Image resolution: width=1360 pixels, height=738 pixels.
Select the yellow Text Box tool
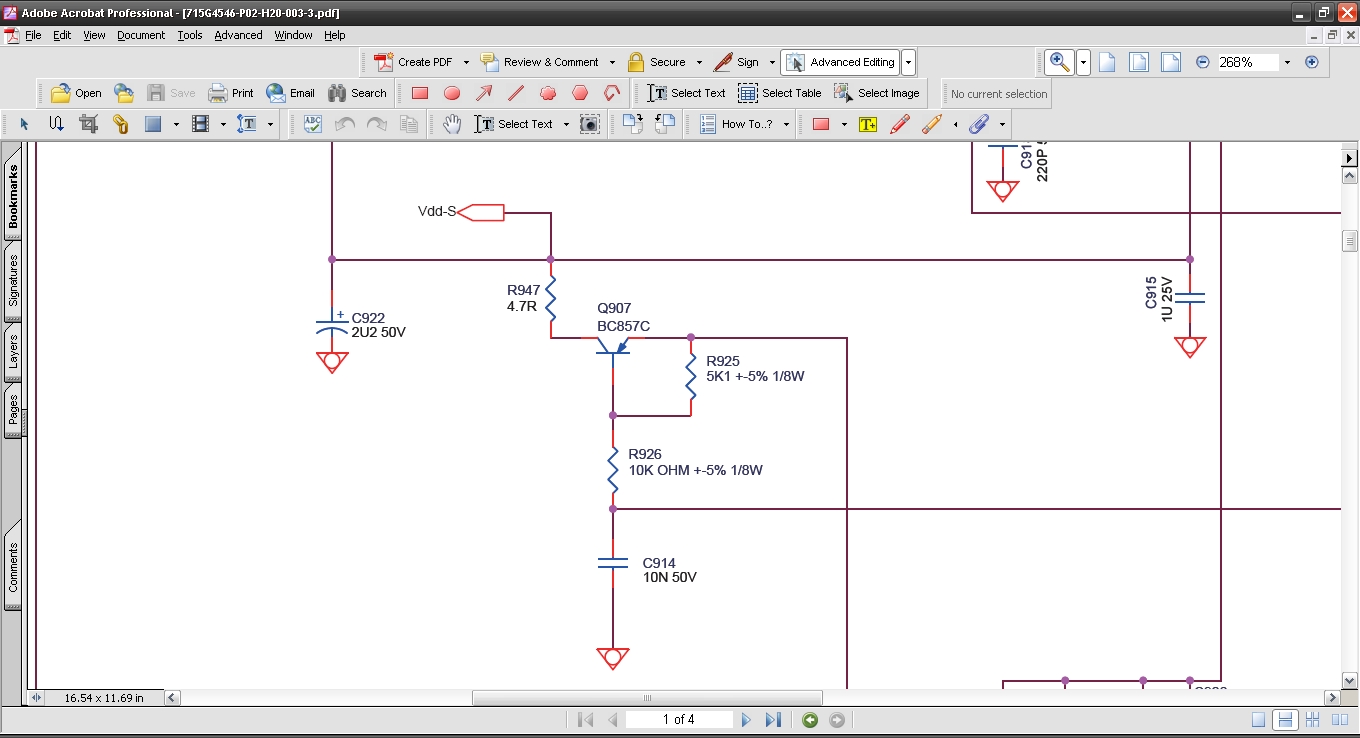867,124
